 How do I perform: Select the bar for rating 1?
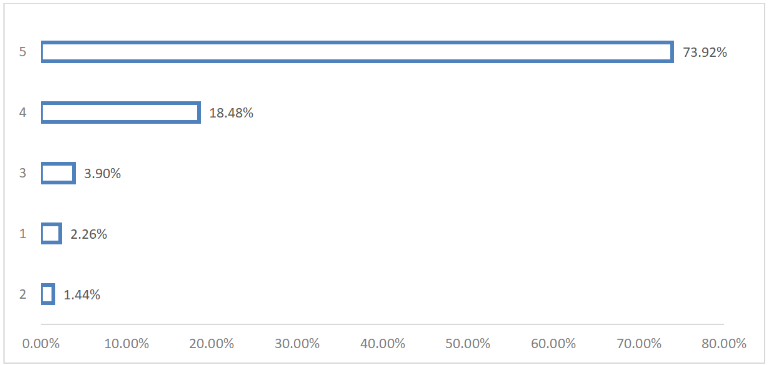tap(51, 234)
